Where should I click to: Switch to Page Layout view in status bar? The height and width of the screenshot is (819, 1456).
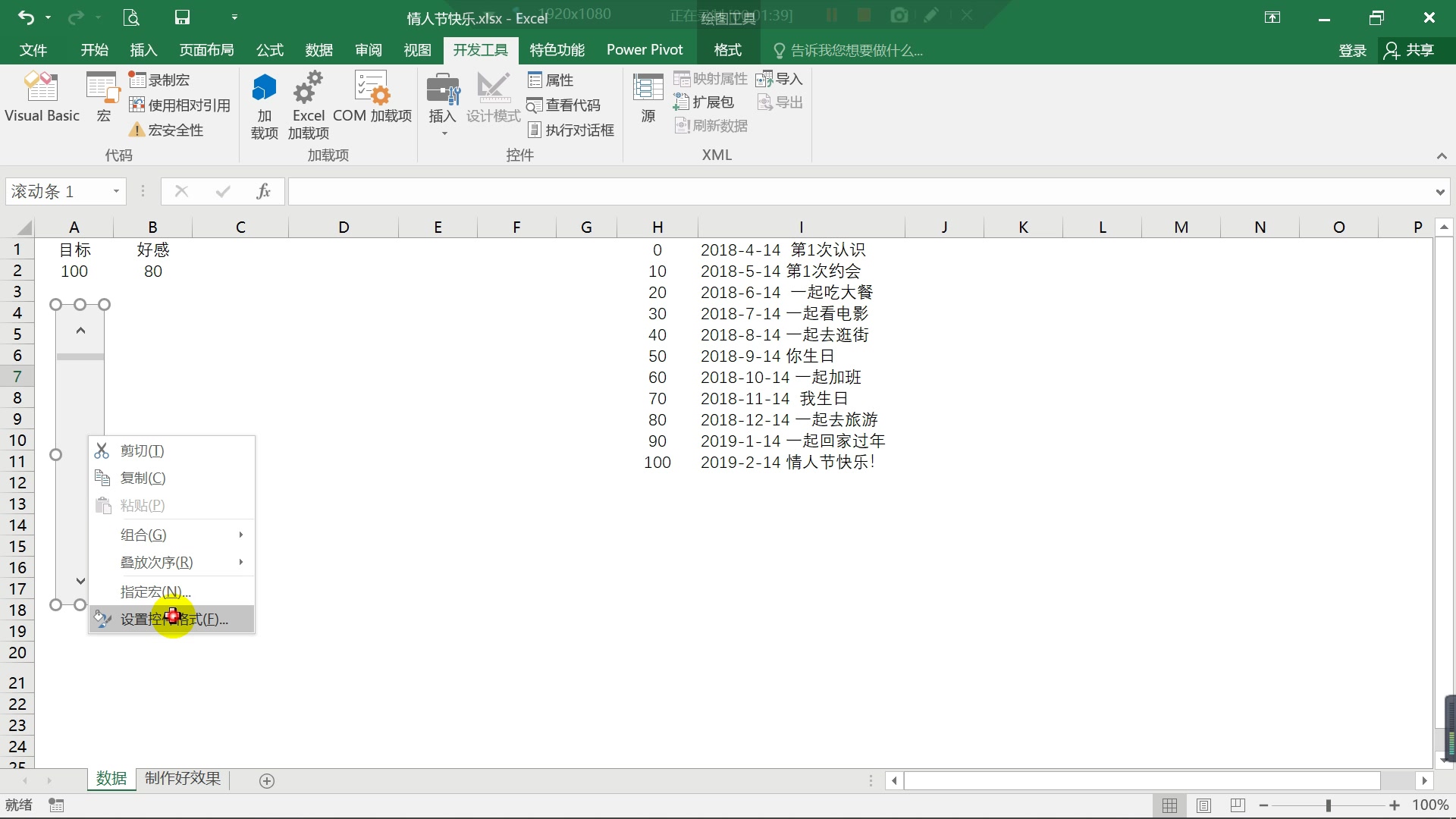click(1203, 805)
